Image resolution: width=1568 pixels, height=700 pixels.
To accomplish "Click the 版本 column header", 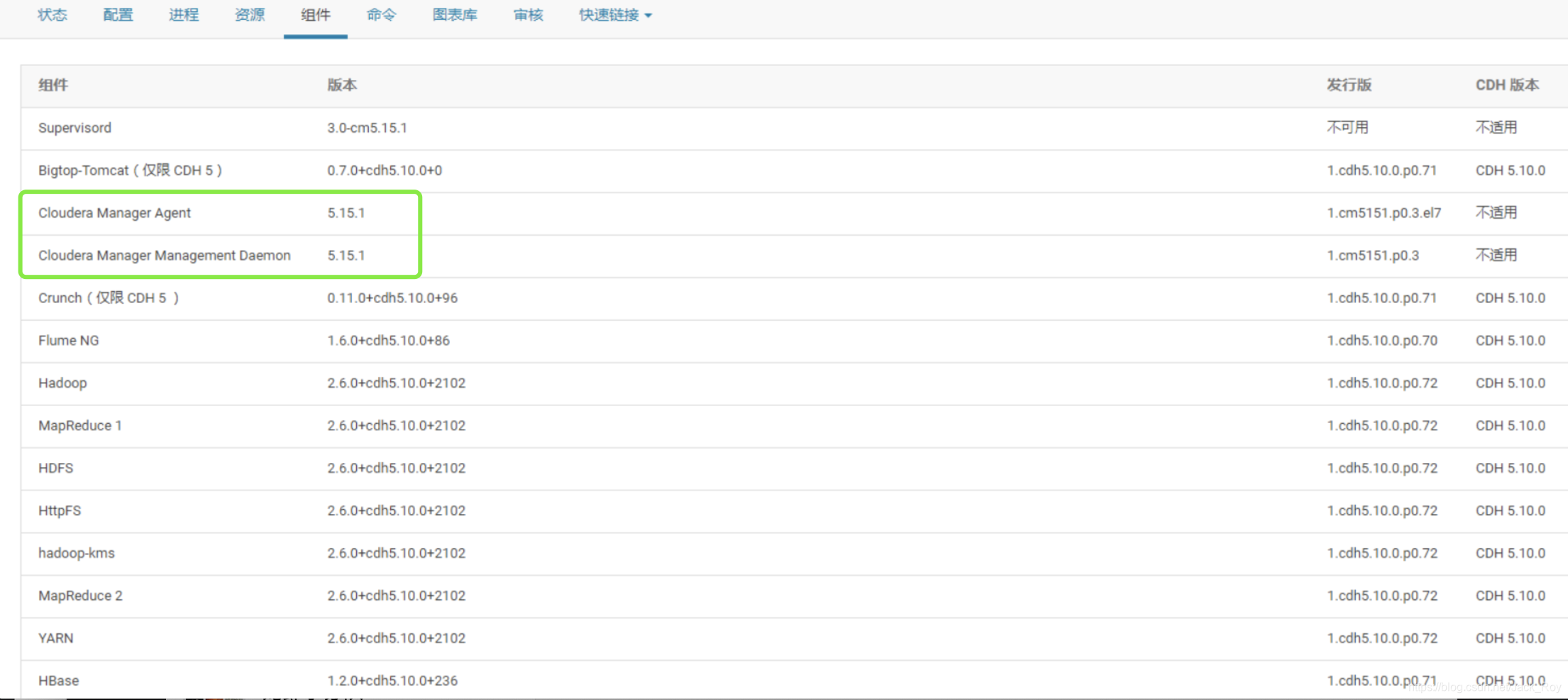I will pos(342,85).
